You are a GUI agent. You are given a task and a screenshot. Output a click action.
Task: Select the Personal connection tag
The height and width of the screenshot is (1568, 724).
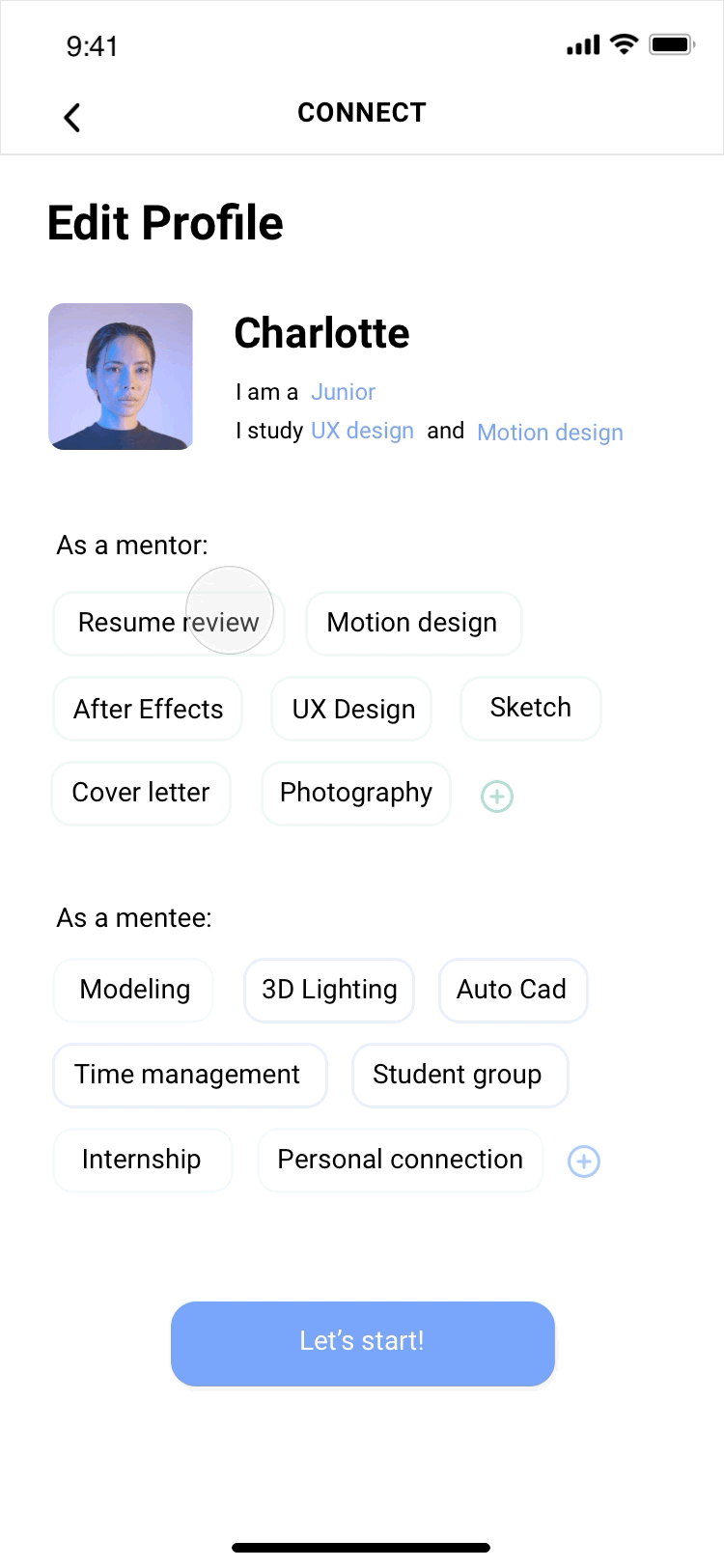coord(400,1161)
